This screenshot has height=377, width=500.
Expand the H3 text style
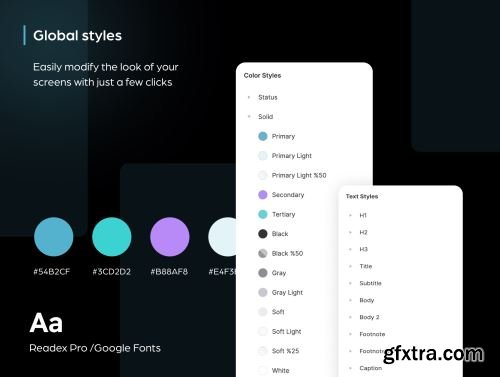tap(350, 249)
